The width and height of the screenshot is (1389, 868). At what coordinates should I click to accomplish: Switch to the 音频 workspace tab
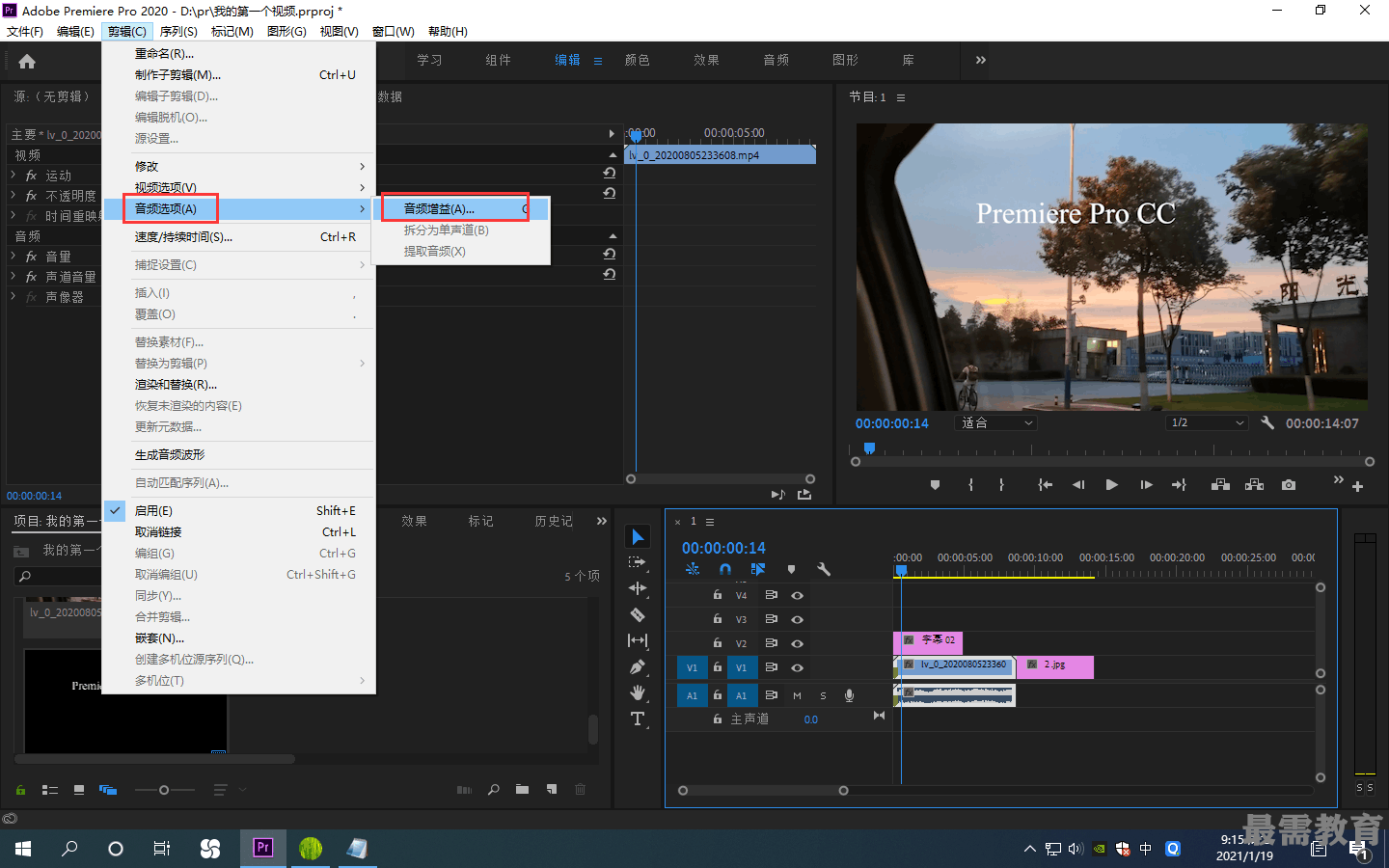[x=776, y=60]
